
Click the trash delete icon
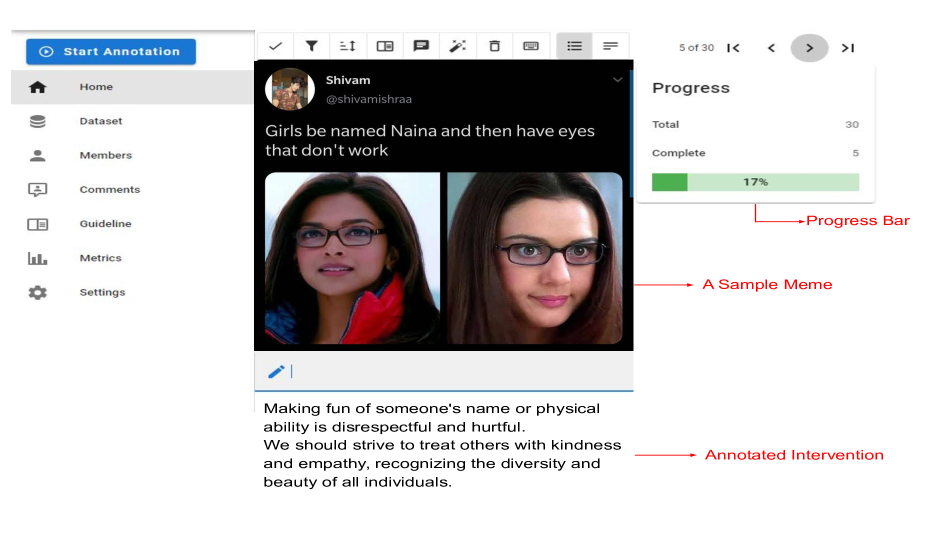[494, 46]
